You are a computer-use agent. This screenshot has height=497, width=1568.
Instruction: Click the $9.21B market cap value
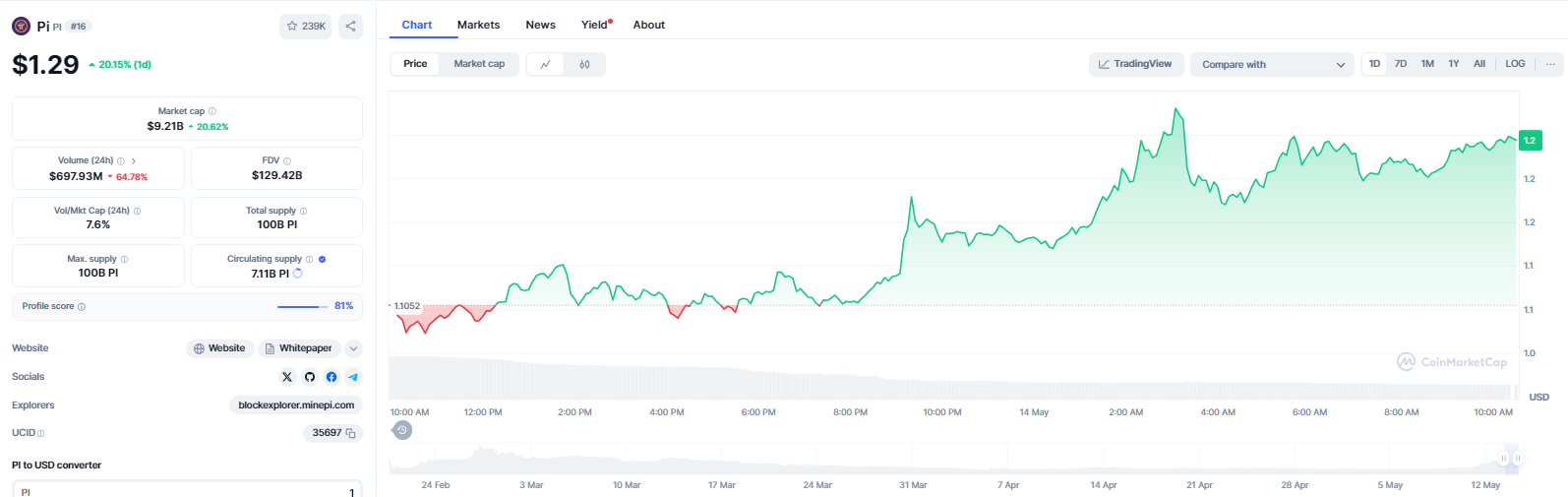point(165,126)
